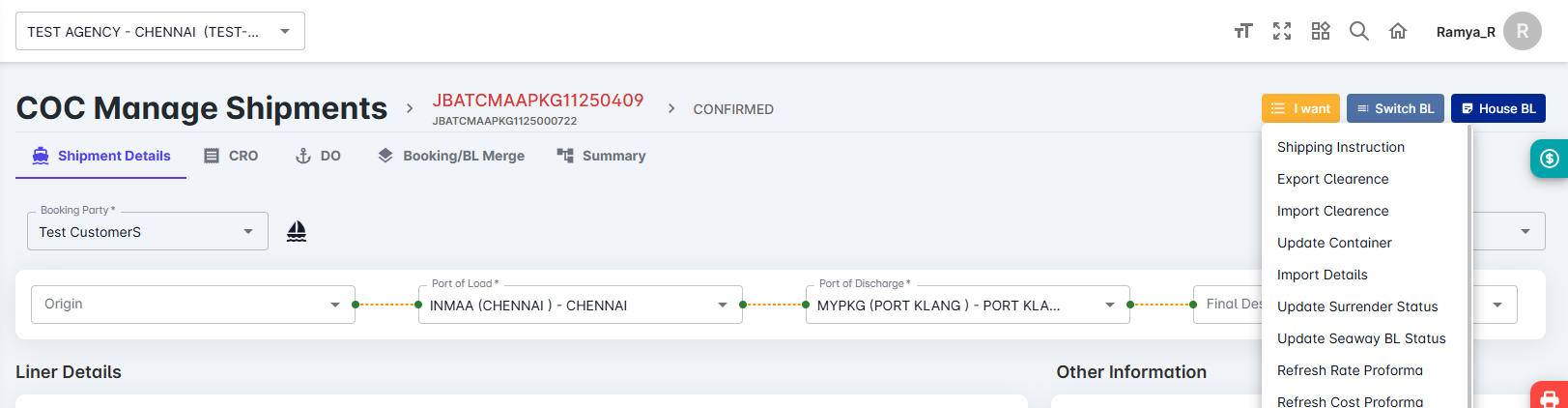
Task: Select Shipping Instruction from the menu
Action: (1341, 147)
